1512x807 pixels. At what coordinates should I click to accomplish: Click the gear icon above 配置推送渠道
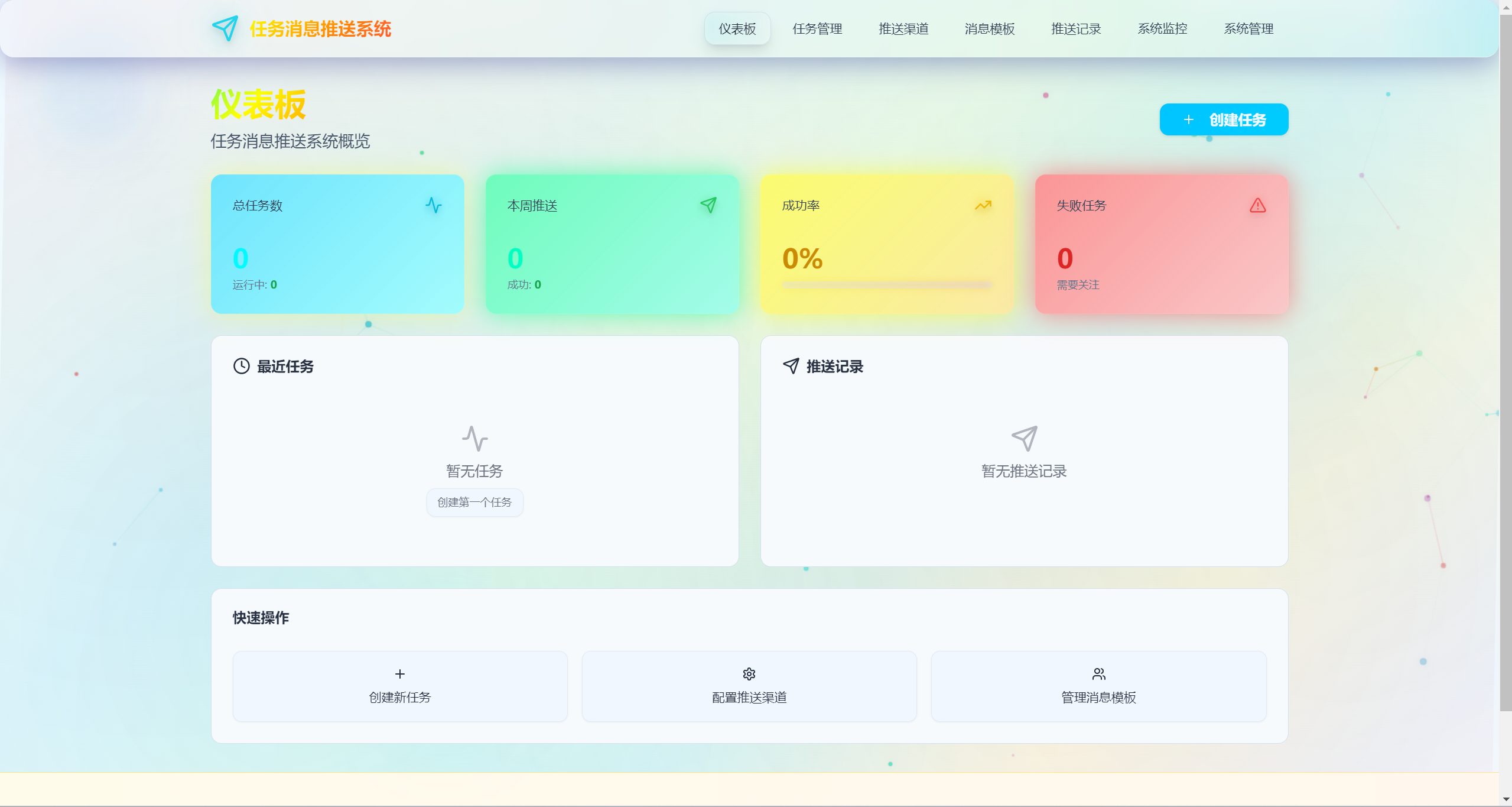[x=749, y=674]
